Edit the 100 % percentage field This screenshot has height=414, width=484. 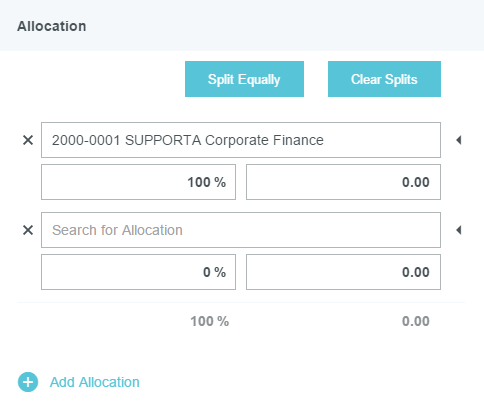(138, 182)
